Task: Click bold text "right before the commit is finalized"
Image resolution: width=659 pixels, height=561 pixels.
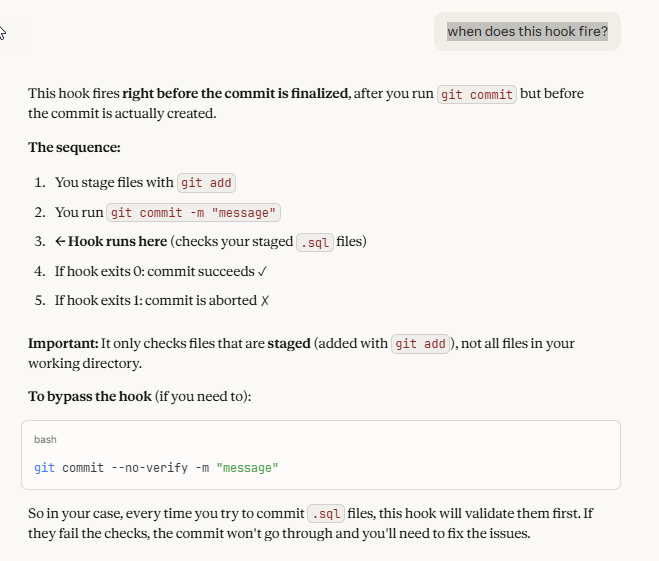Action: (235, 94)
